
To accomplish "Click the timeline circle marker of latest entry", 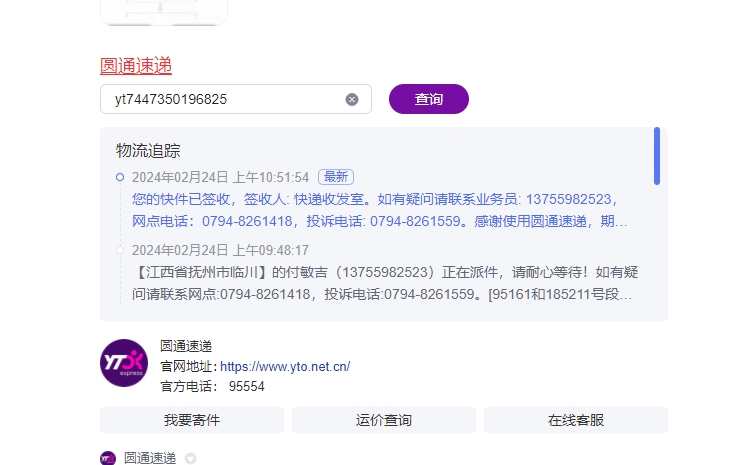I will point(120,177).
